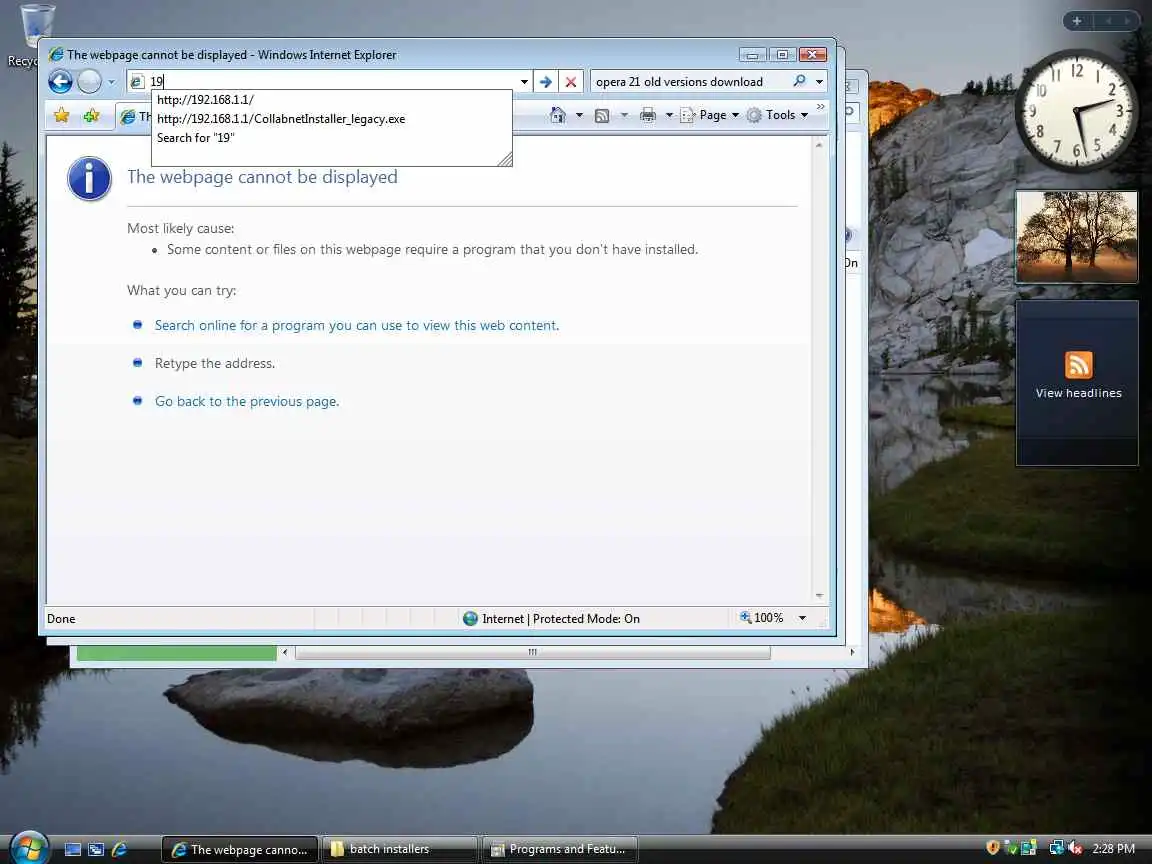Click the page scroll up arrow
1152x864 pixels.
click(819, 145)
